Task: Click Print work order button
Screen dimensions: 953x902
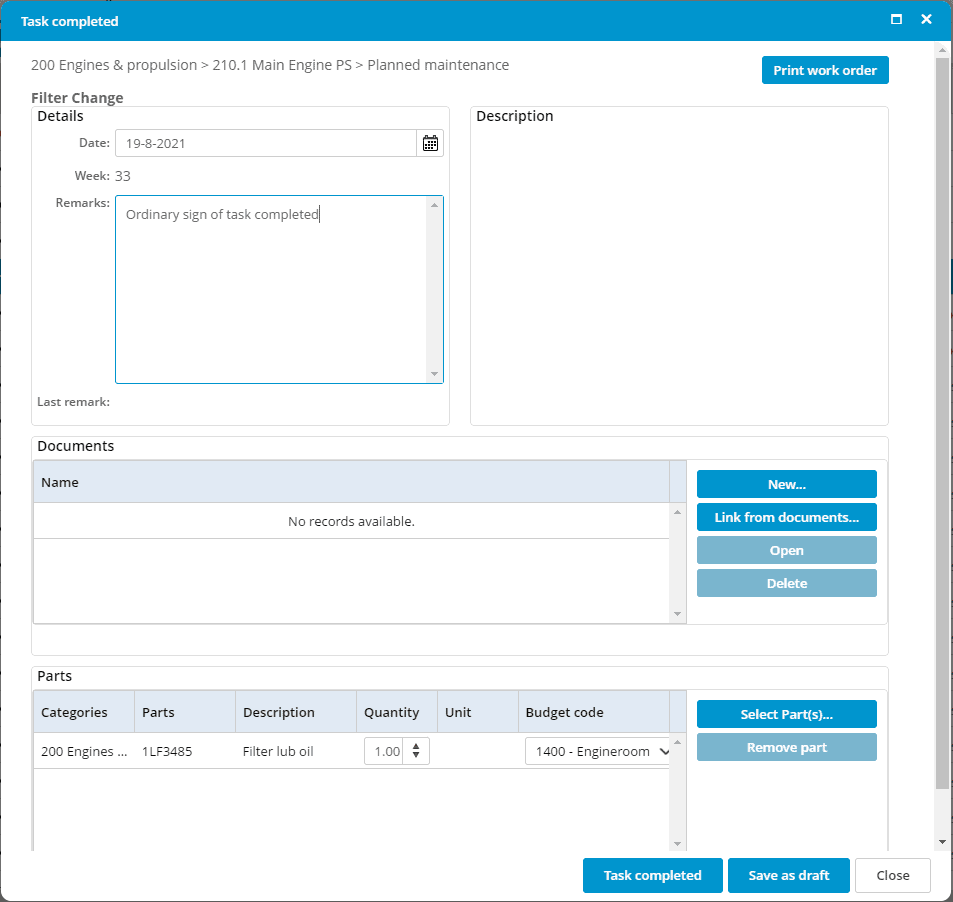Action: [824, 70]
